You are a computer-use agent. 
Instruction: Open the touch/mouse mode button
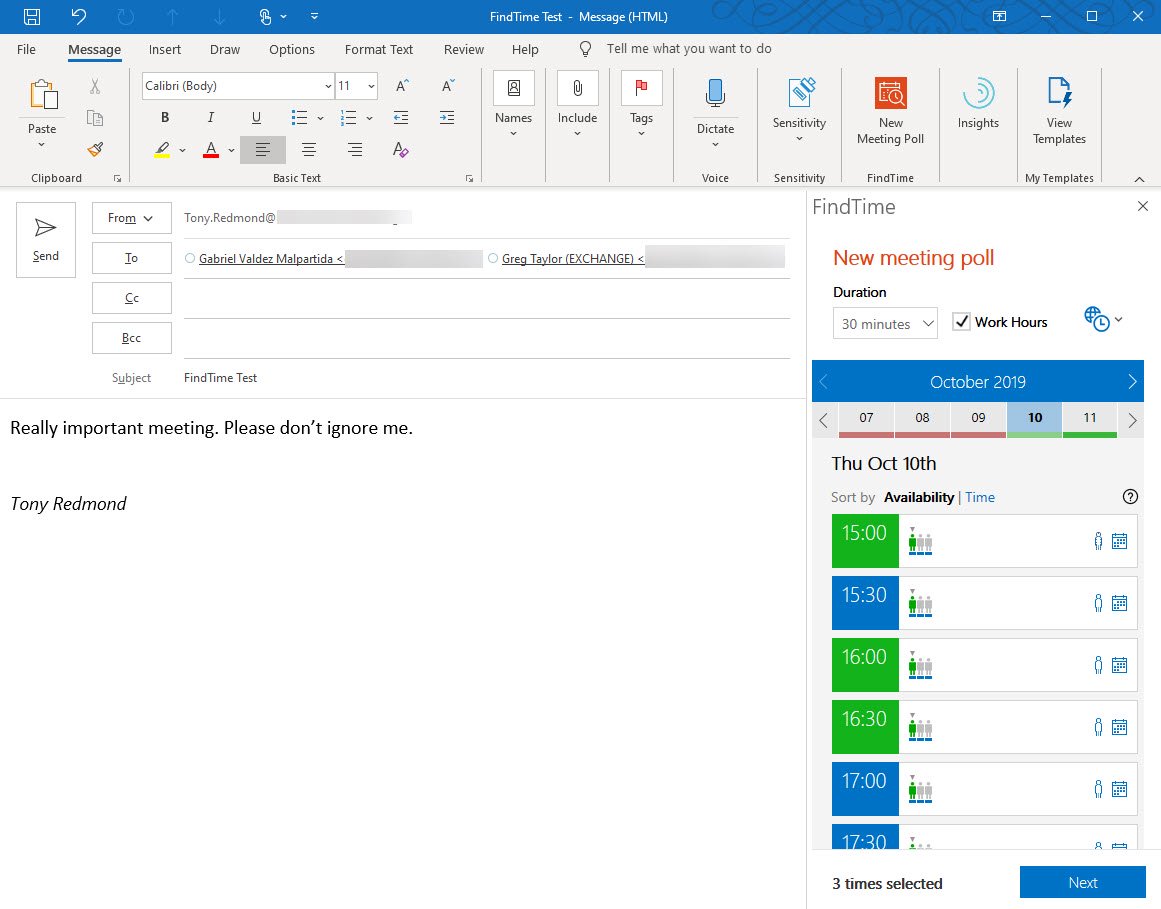[x=266, y=16]
